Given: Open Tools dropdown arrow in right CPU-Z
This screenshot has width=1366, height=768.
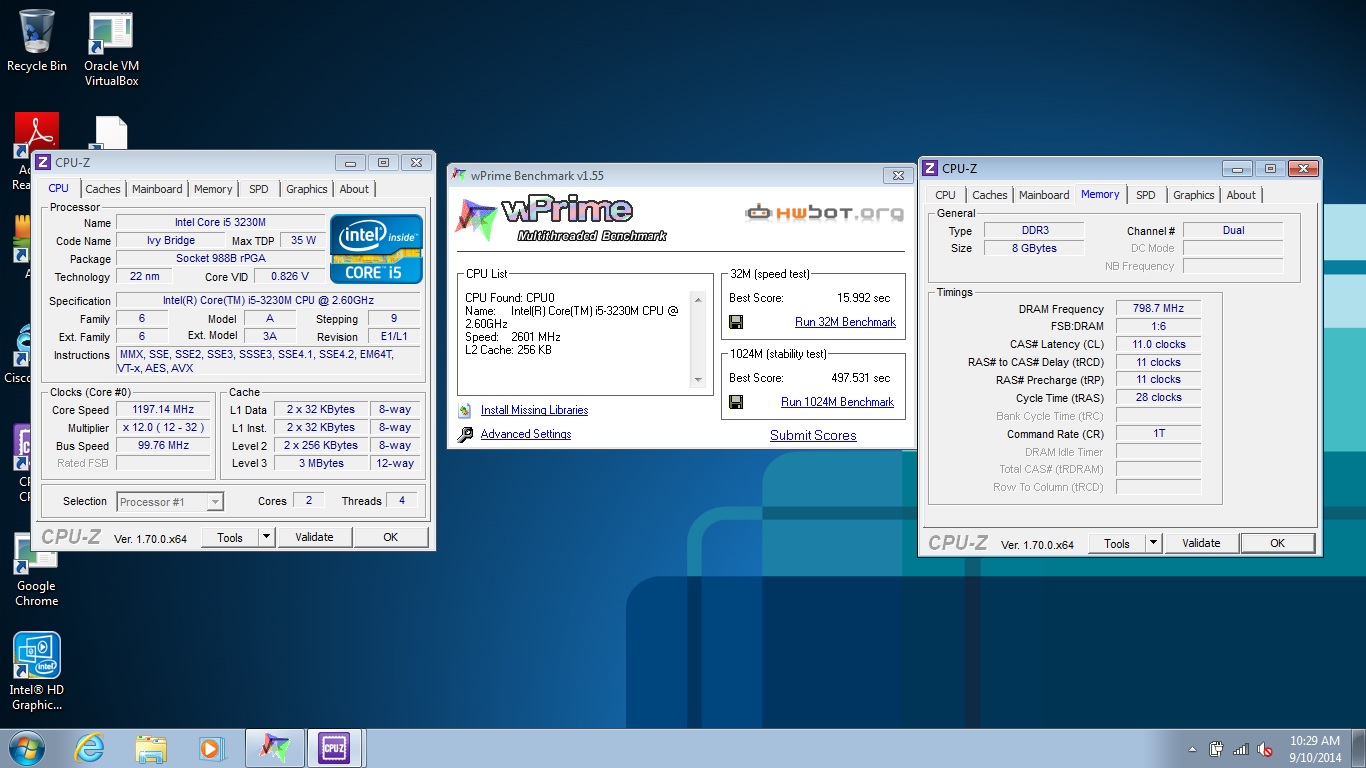Looking at the screenshot, I should pos(1153,543).
